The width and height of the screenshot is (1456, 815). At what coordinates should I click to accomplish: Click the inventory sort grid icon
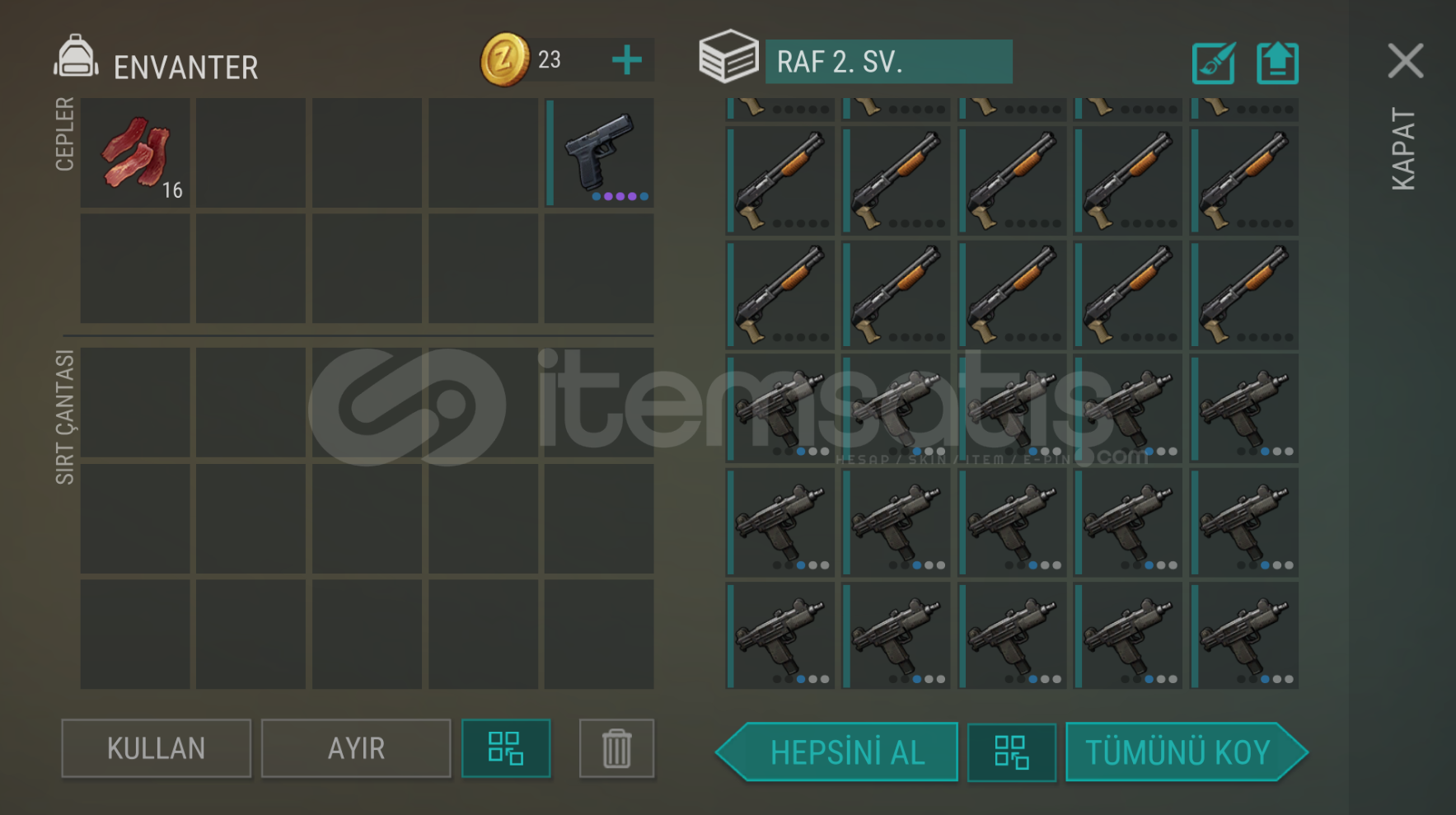[506, 748]
